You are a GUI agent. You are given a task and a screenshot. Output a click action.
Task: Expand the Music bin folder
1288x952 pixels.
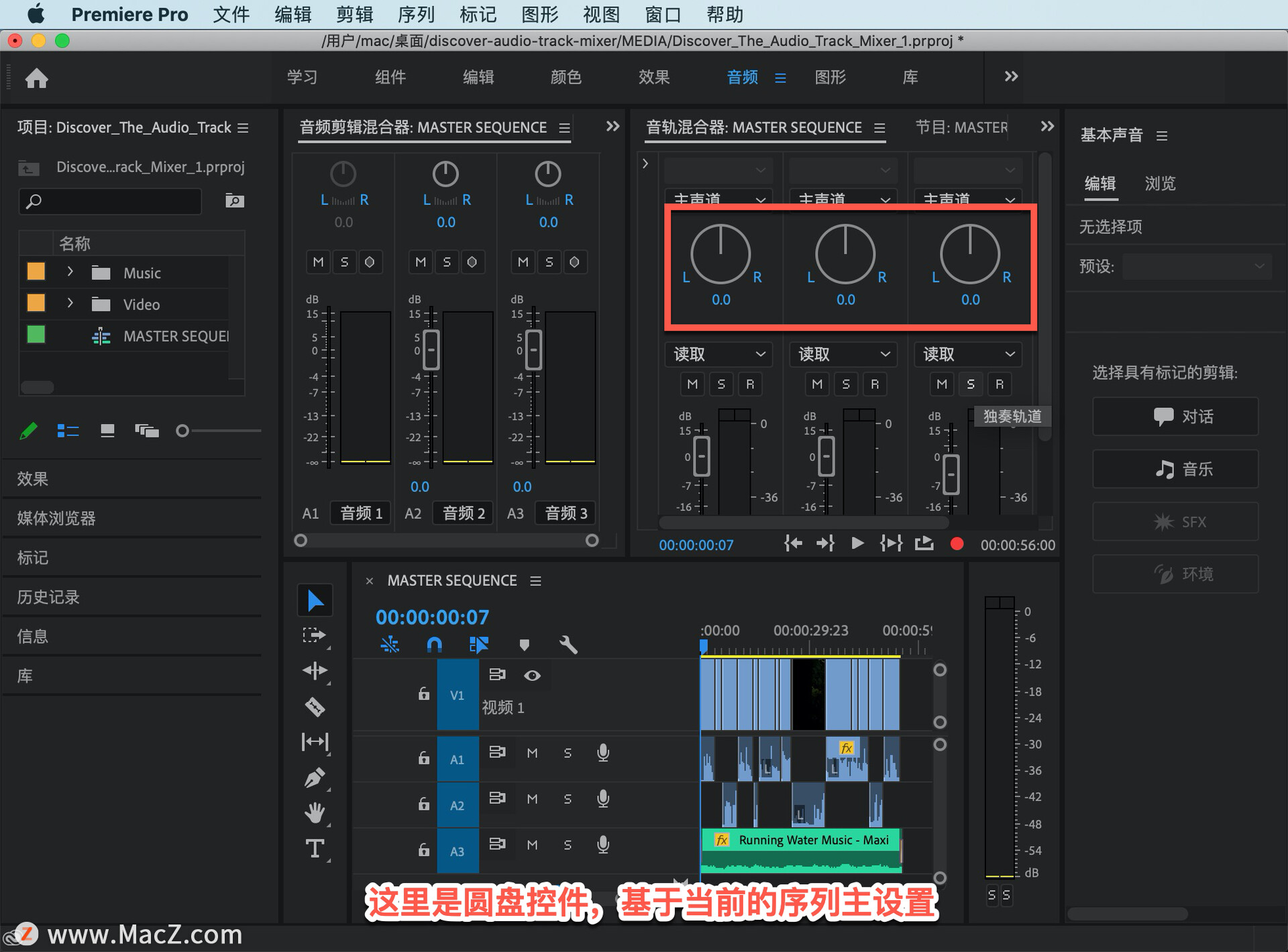tap(70, 272)
